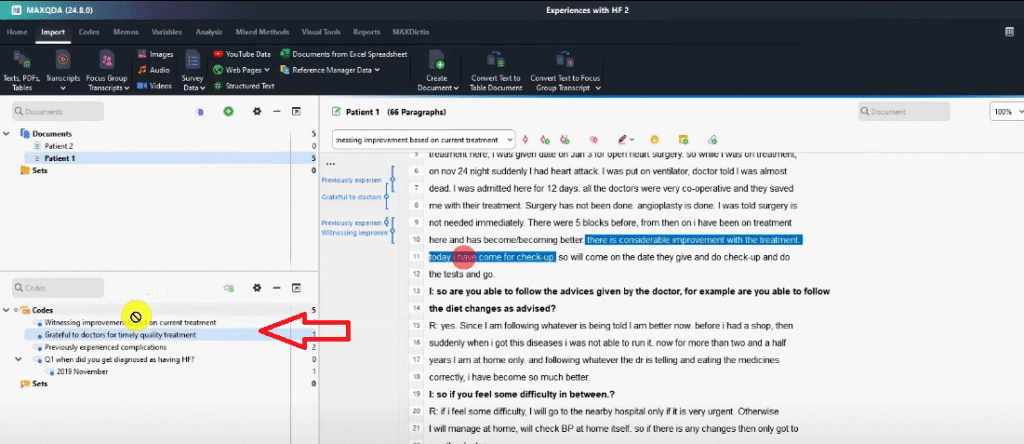Click the Grateful to doctors coding stripe label
This screenshot has width=1024, height=444.
click(x=351, y=197)
